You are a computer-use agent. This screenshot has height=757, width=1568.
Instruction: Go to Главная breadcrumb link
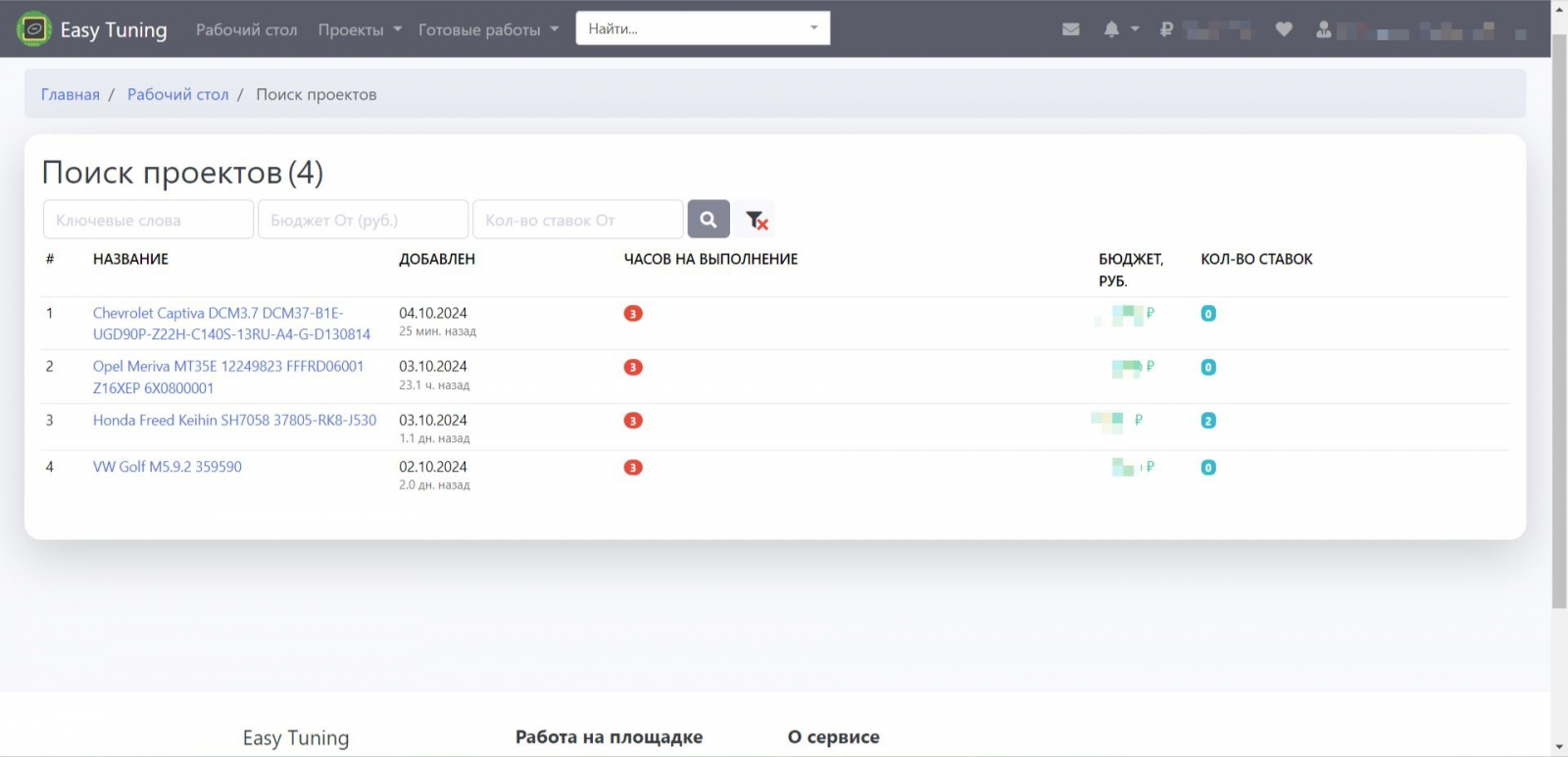click(71, 94)
